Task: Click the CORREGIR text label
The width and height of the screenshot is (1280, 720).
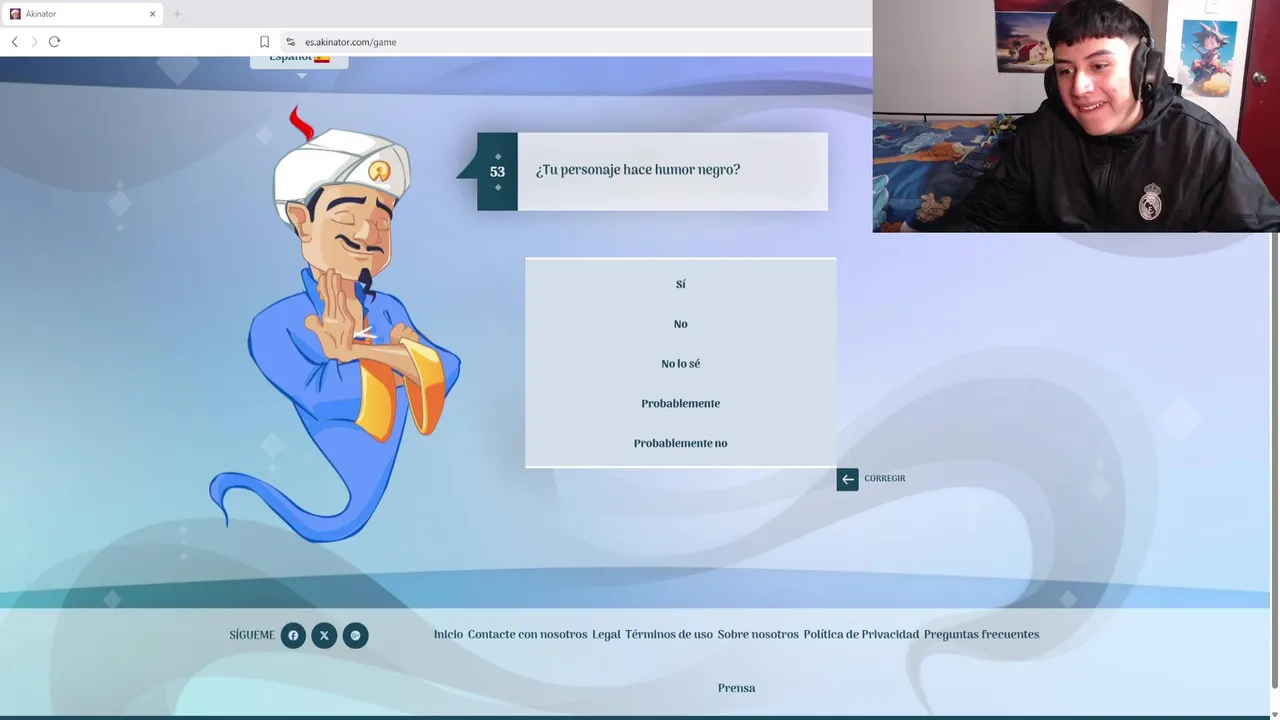Action: coord(885,479)
